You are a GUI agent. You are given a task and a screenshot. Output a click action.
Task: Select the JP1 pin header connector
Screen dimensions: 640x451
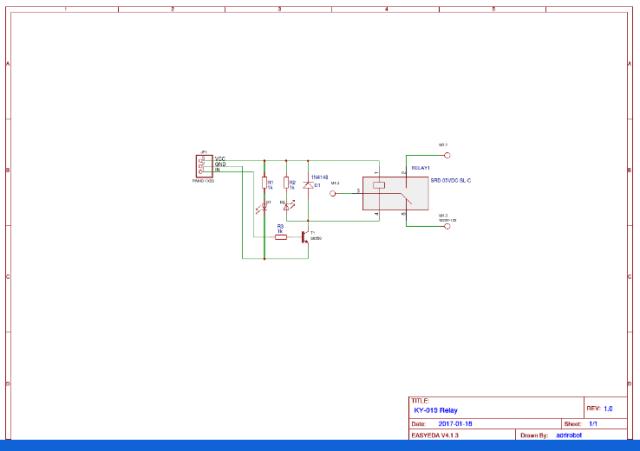202,165
